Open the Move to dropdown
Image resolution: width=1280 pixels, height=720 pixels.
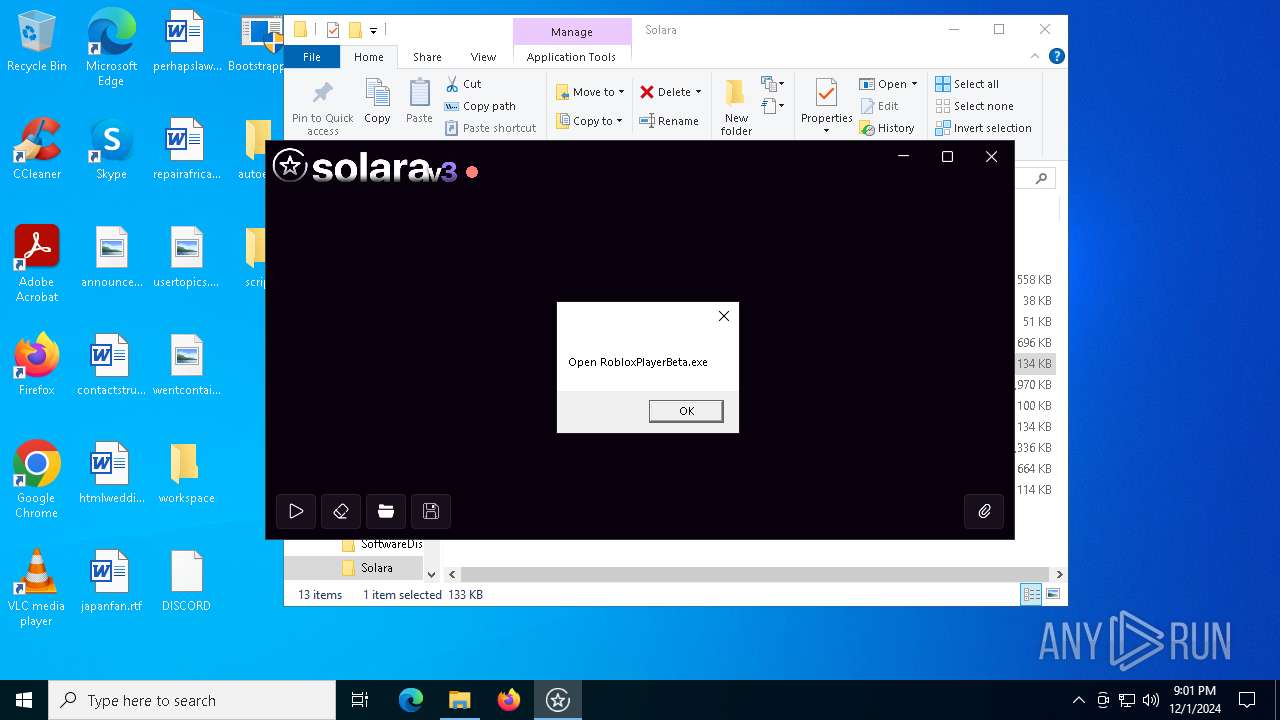[x=590, y=92]
